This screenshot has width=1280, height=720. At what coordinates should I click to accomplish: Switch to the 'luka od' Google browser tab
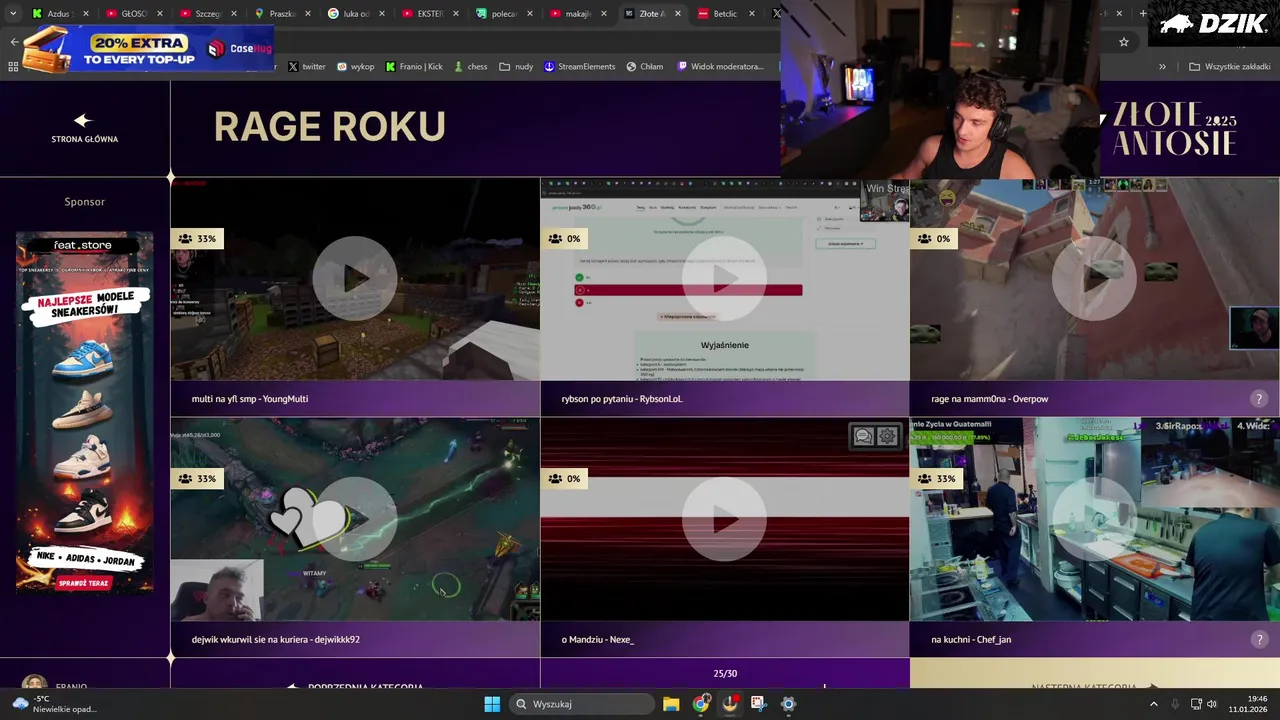[356, 14]
